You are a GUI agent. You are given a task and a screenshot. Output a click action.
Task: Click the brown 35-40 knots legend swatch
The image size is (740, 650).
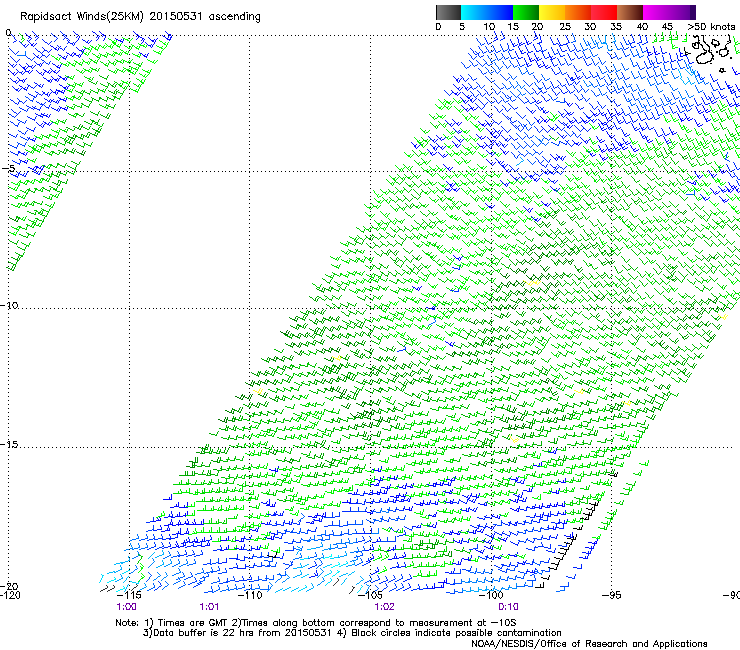630,12
